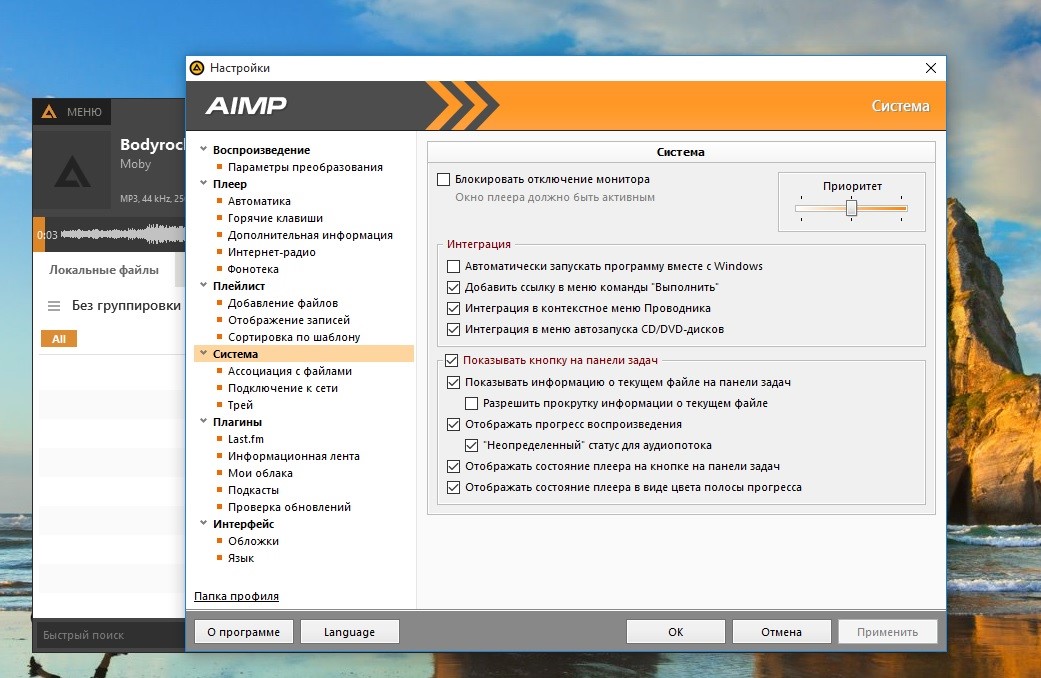Toggle Показывать кнопку на панели задач
The width and height of the screenshot is (1041, 678).
(451, 361)
